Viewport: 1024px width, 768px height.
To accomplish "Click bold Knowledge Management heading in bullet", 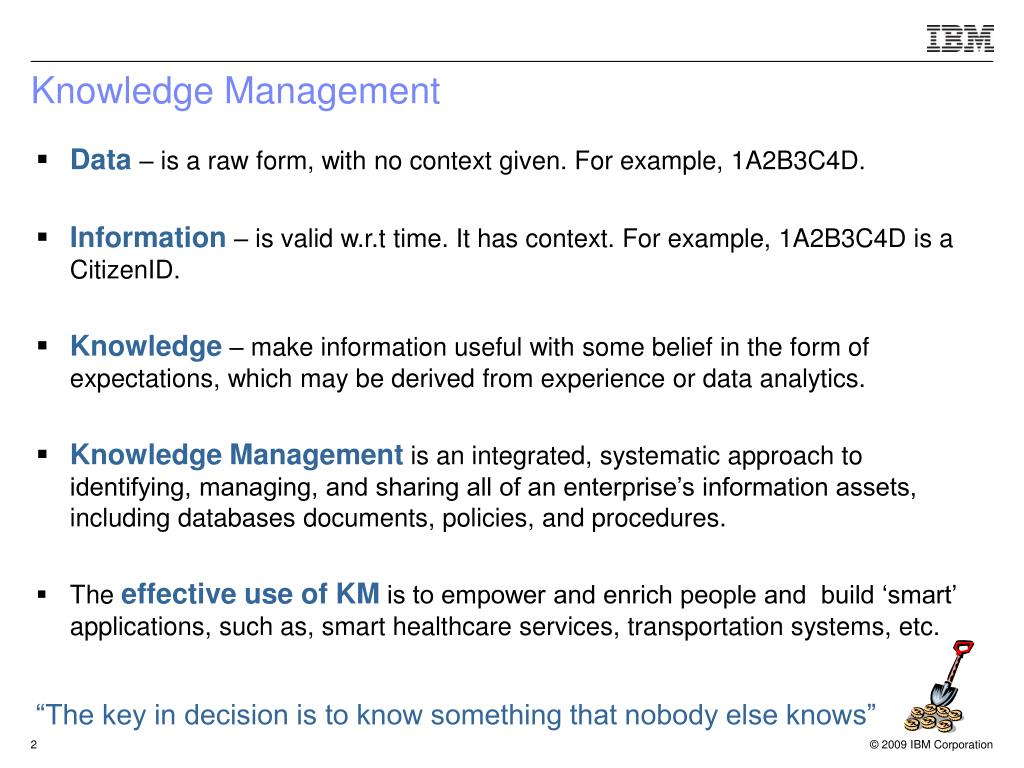I will point(236,455).
